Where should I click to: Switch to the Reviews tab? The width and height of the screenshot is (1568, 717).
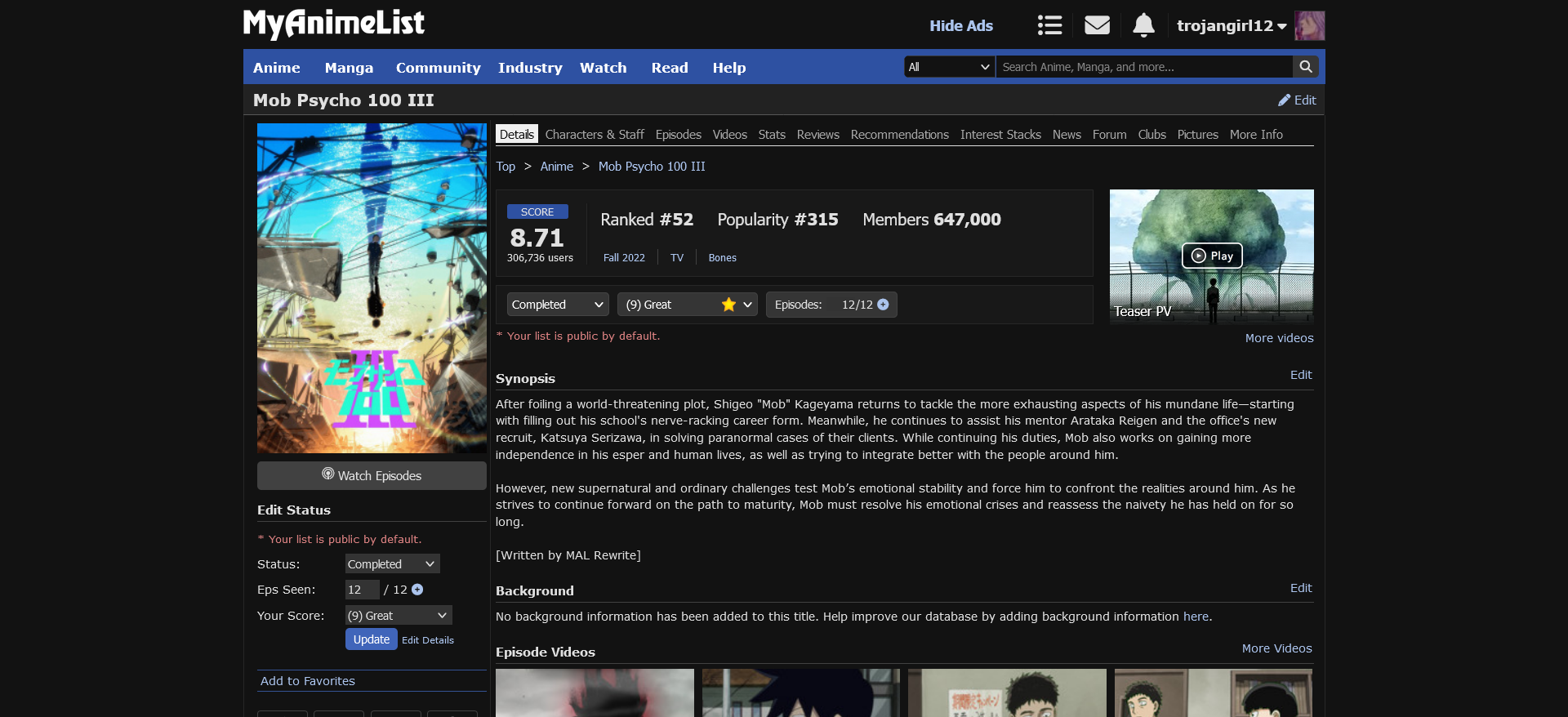point(818,134)
